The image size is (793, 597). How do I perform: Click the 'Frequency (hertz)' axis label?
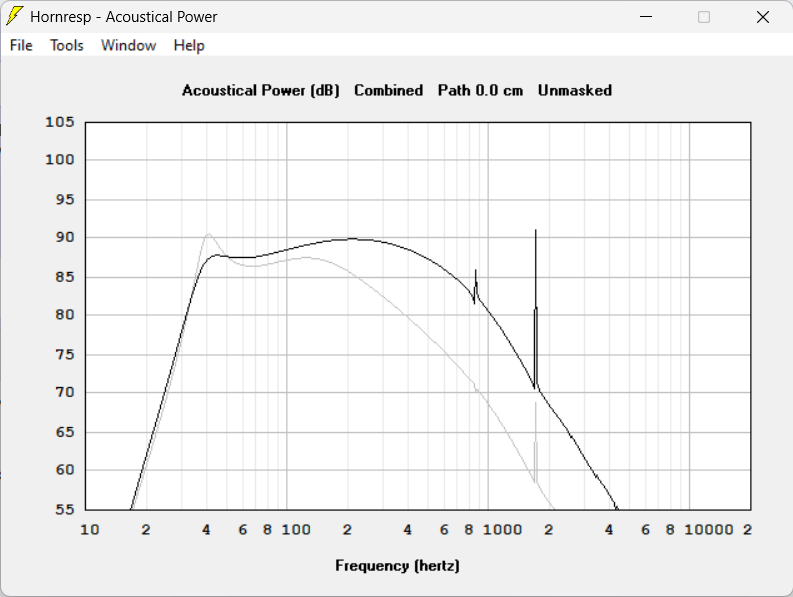point(397,566)
